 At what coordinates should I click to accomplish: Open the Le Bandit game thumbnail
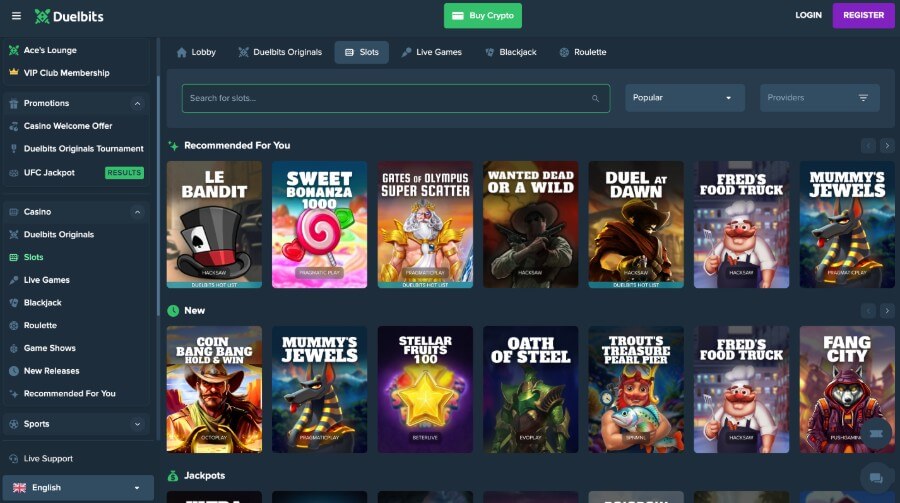[x=214, y=225]
